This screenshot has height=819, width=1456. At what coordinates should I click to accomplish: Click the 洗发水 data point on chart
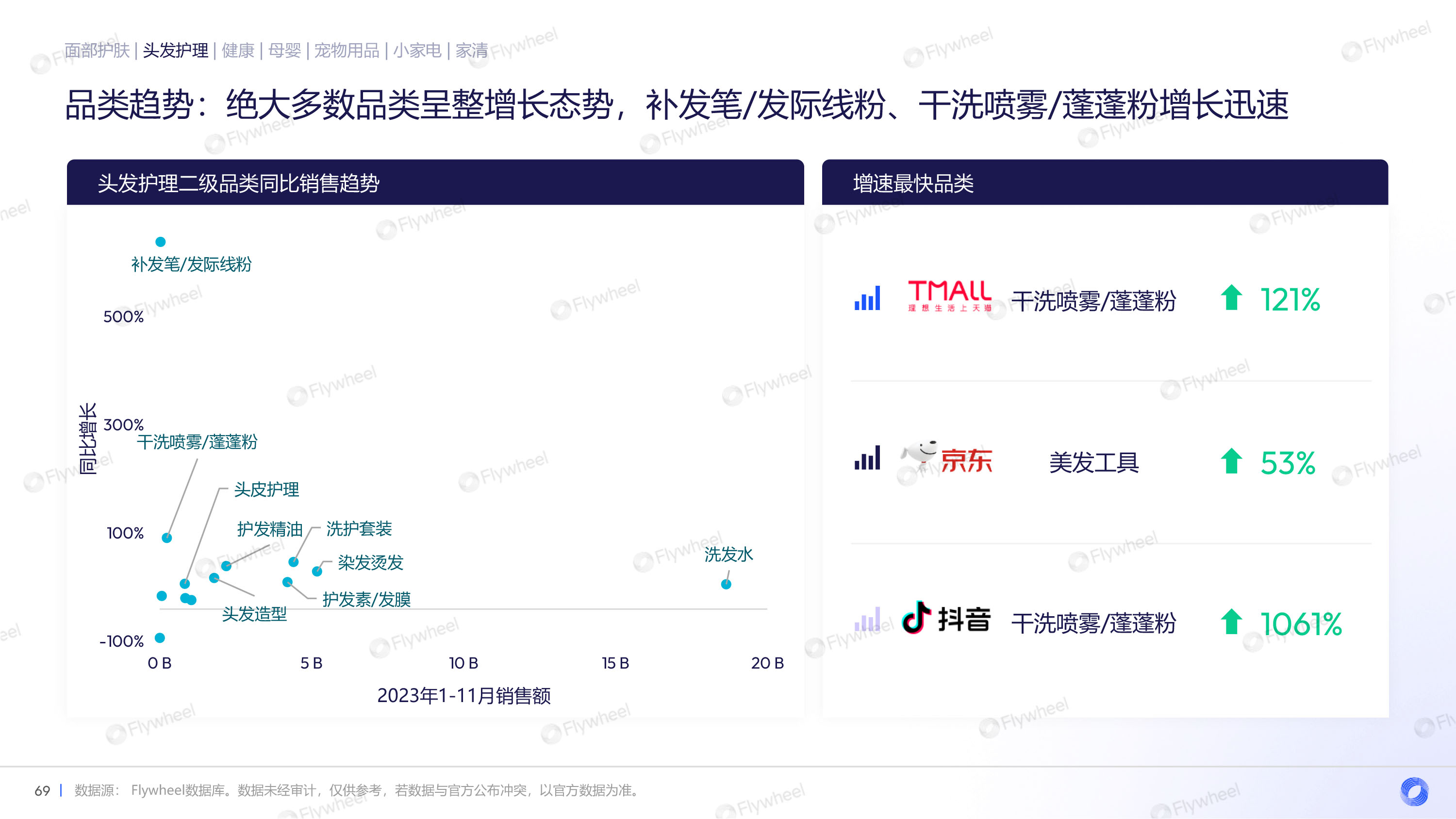tap(726, 584)
